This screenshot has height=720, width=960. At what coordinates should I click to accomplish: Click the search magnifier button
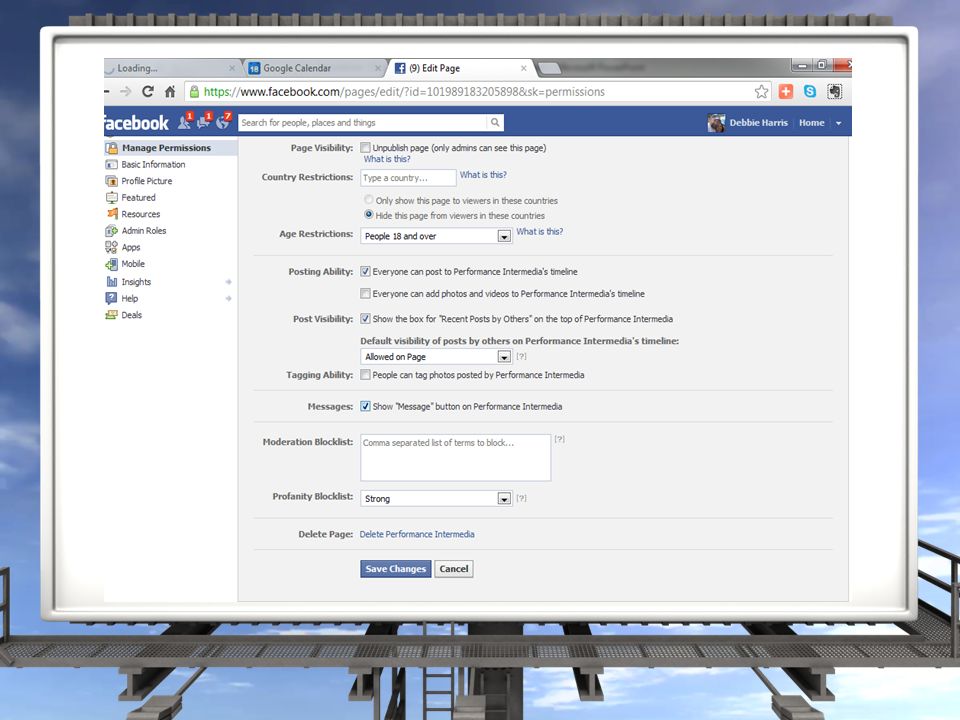point(495,122)
